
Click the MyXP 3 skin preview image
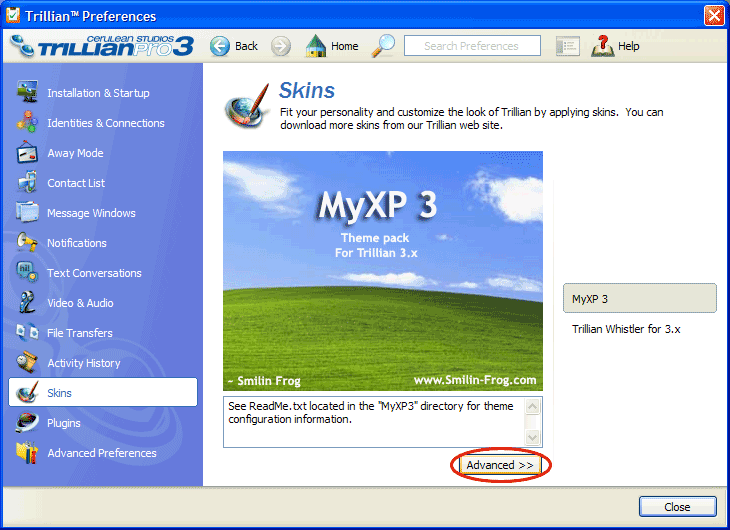tap(383, 271)
